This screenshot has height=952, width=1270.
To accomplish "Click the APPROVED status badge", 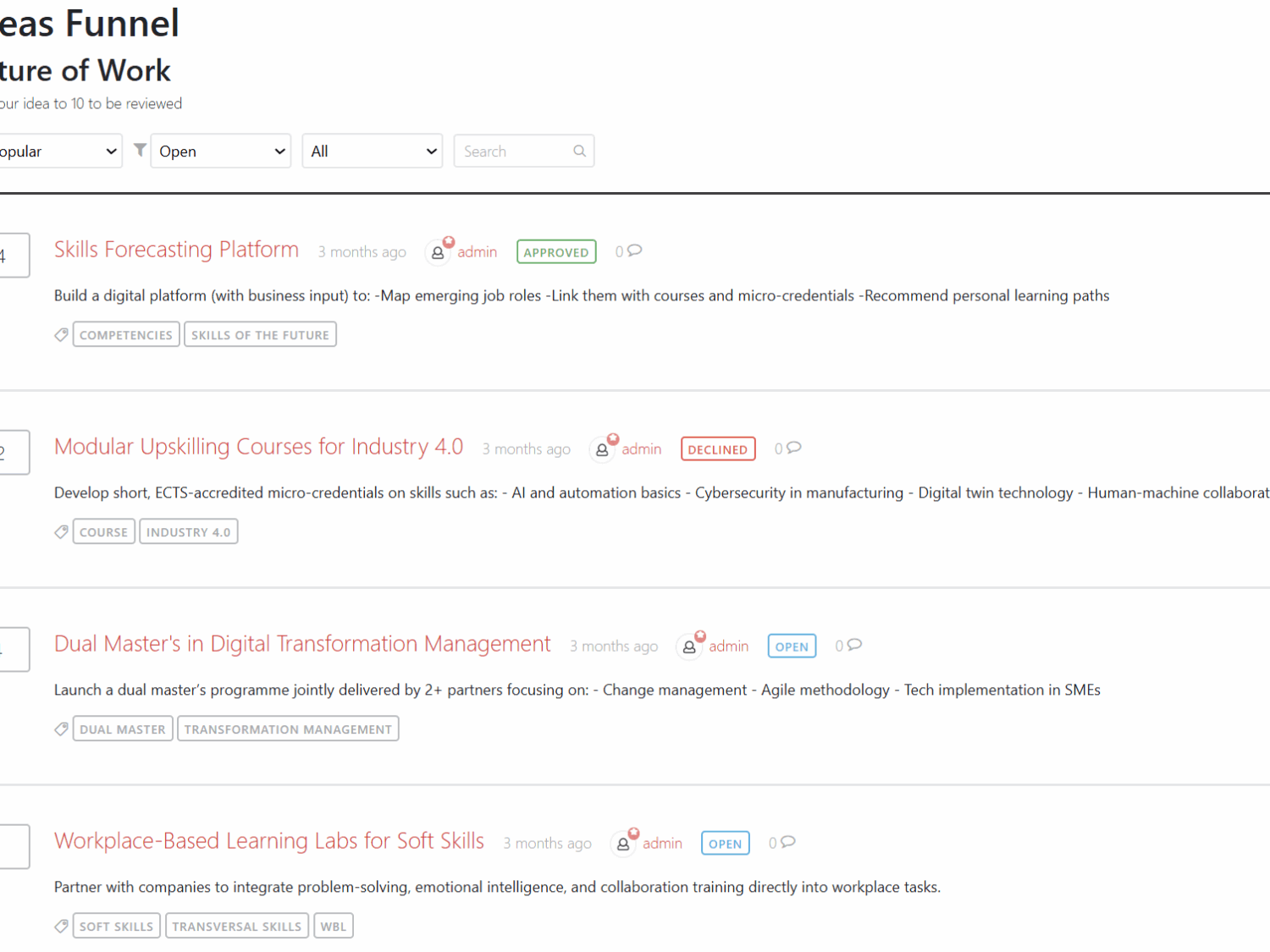I will pos(555,252).
